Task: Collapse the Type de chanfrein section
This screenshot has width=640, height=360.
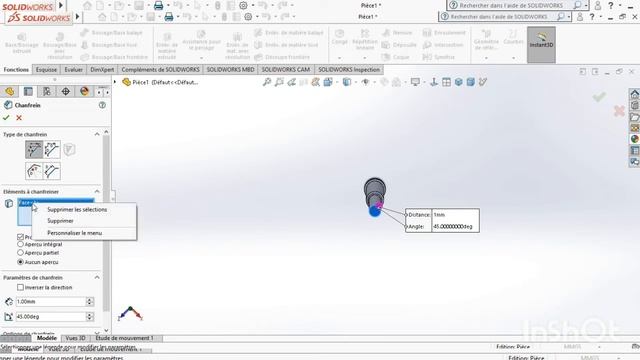Action: click(97, 134)
